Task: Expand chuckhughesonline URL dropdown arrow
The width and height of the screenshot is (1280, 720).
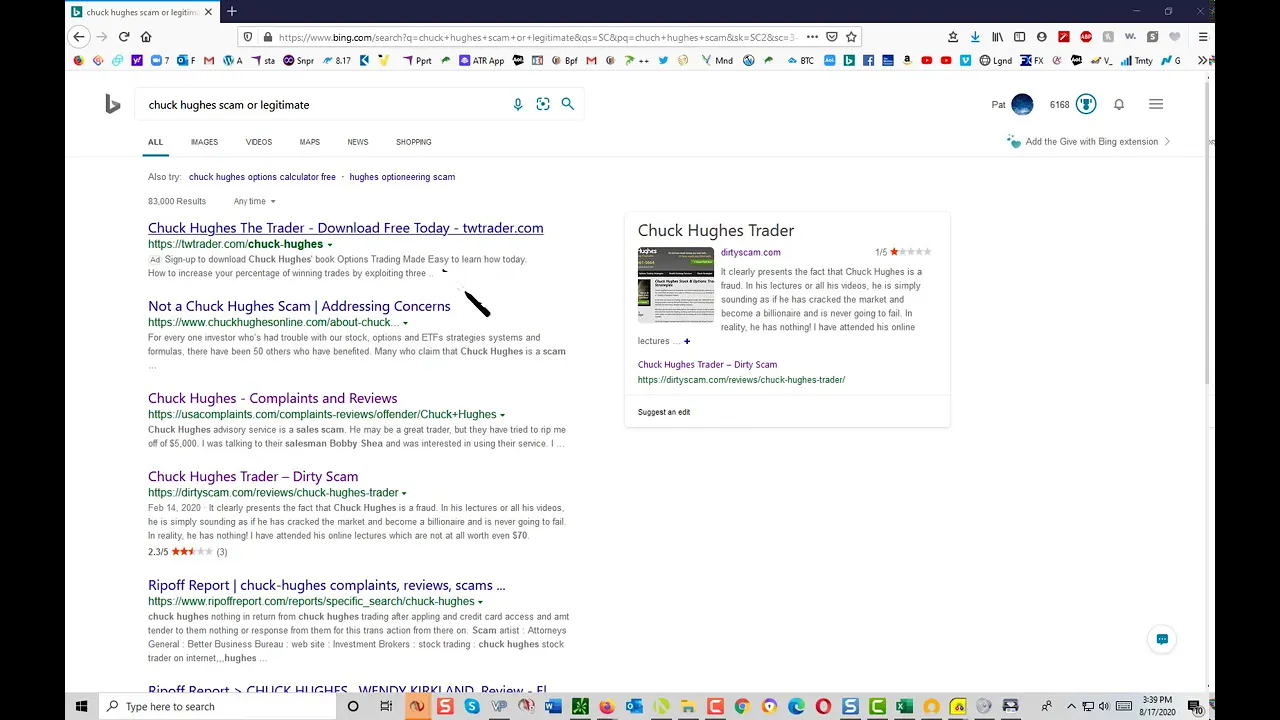Action: point(405,323)
